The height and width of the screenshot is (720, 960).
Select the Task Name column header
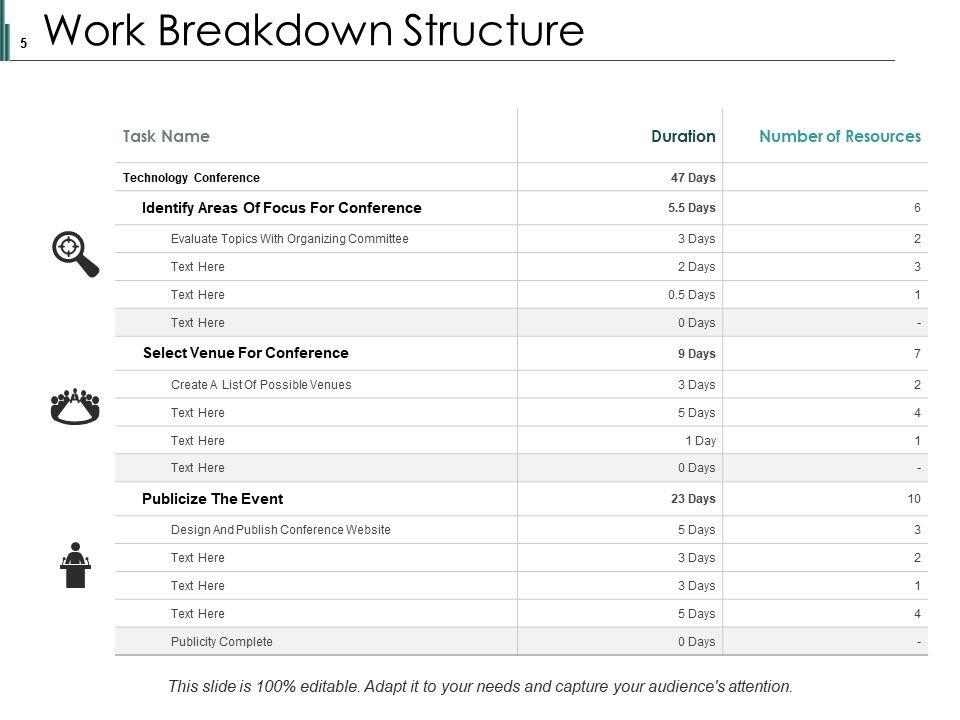pos(166,136)
